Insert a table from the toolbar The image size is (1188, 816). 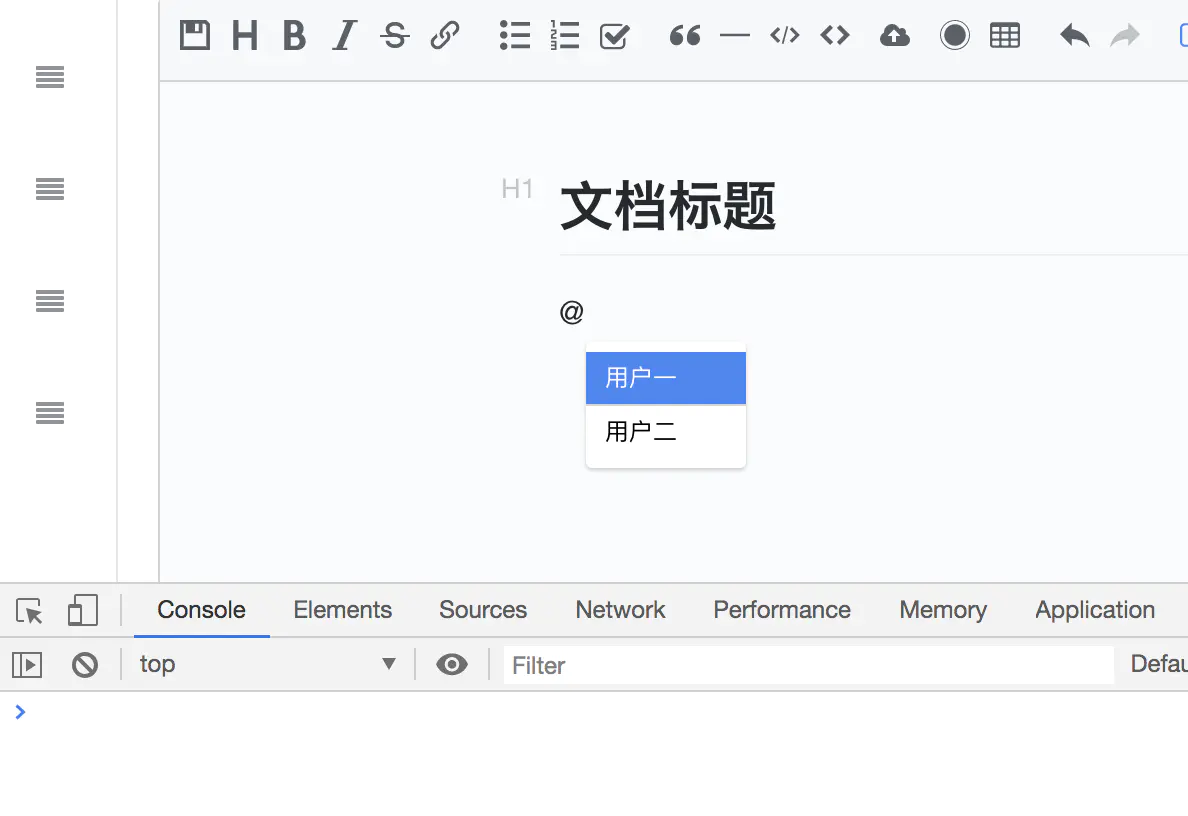(1005, 36)
